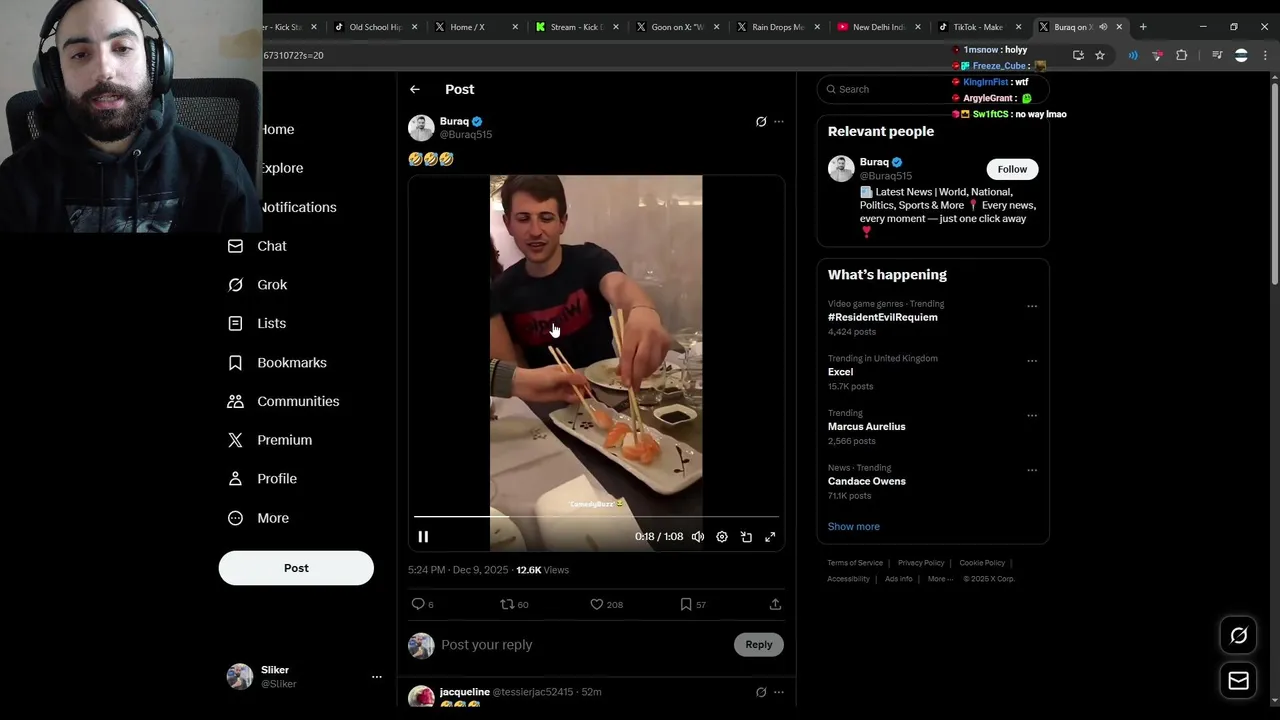Like the post by Buraq
The image size is (1280, 720).
[597, 604]
